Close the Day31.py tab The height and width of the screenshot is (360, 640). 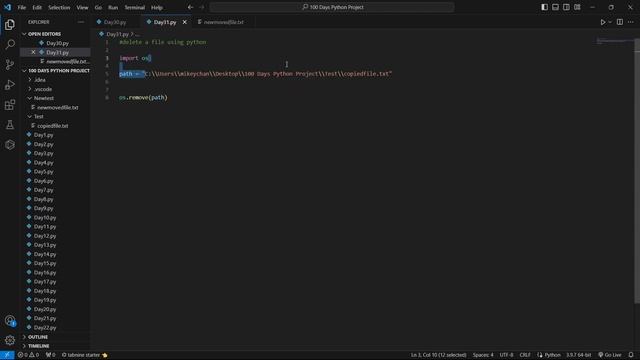(x=184, y=22)
